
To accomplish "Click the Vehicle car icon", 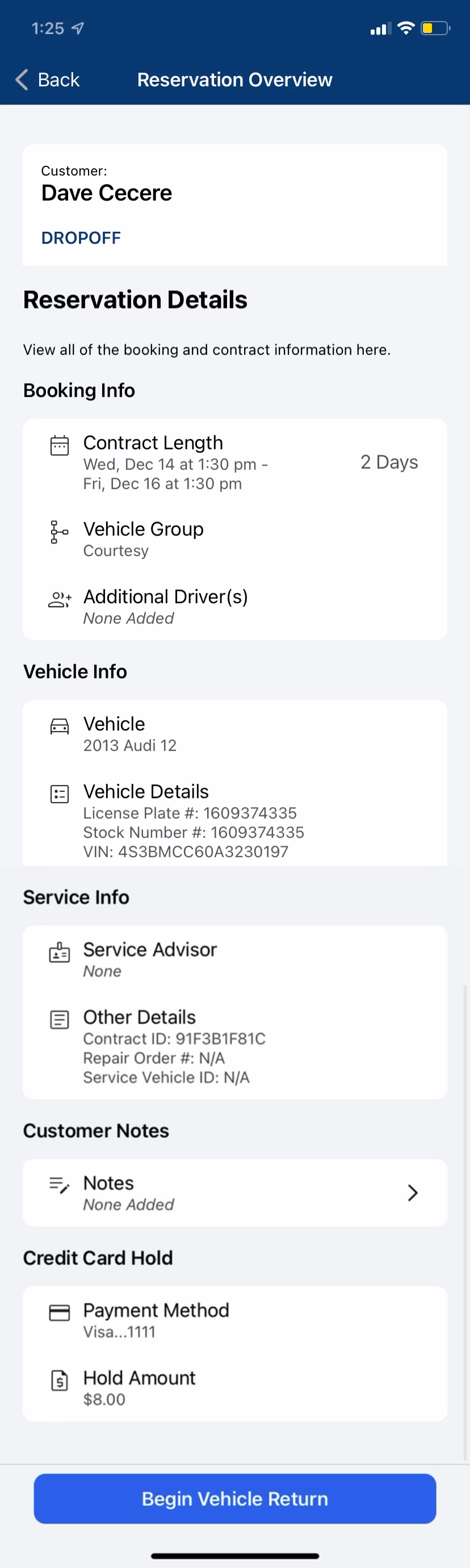I will (59, 726).
